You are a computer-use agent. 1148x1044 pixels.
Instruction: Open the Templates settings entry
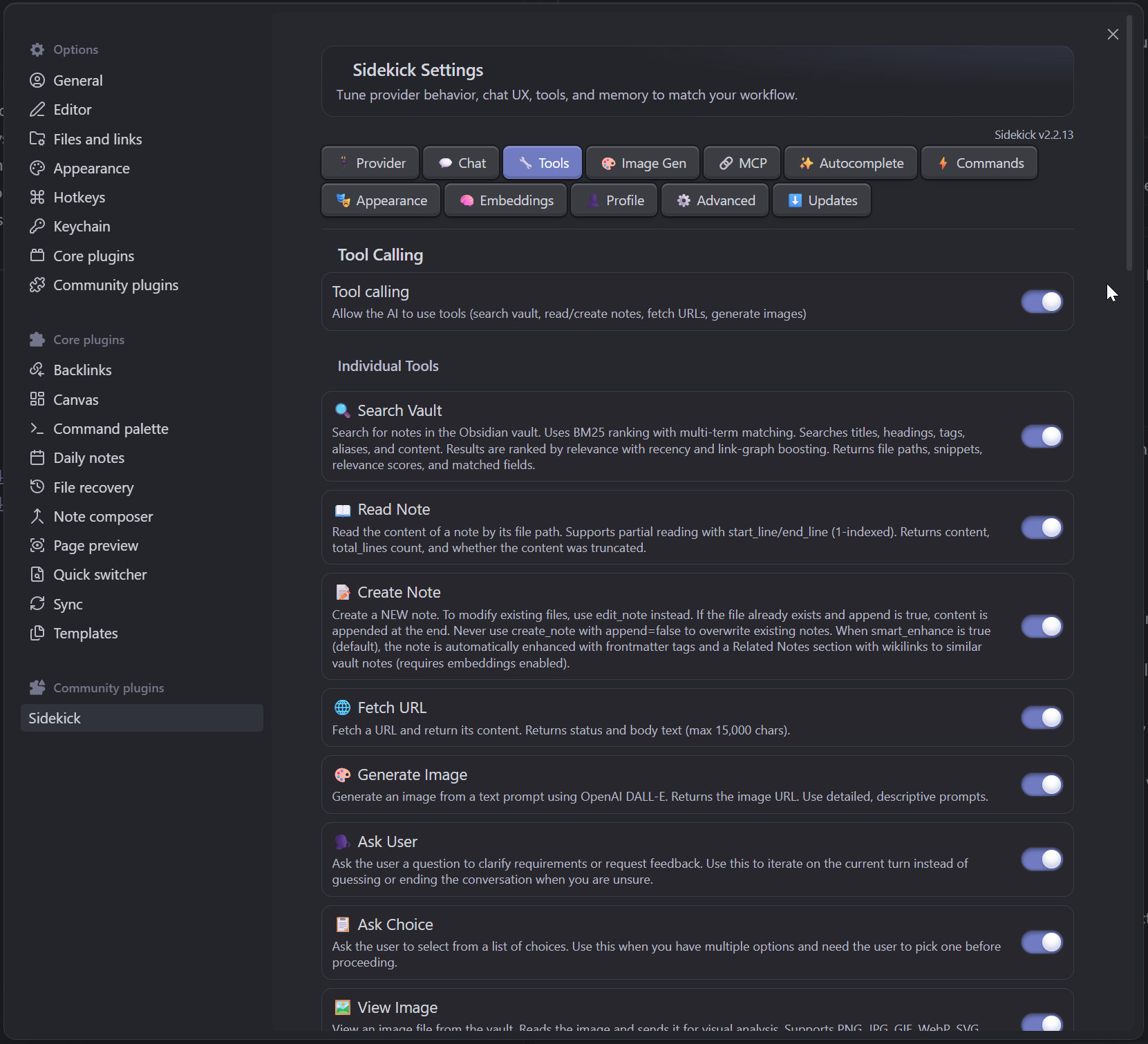click(x=84, y=633)
